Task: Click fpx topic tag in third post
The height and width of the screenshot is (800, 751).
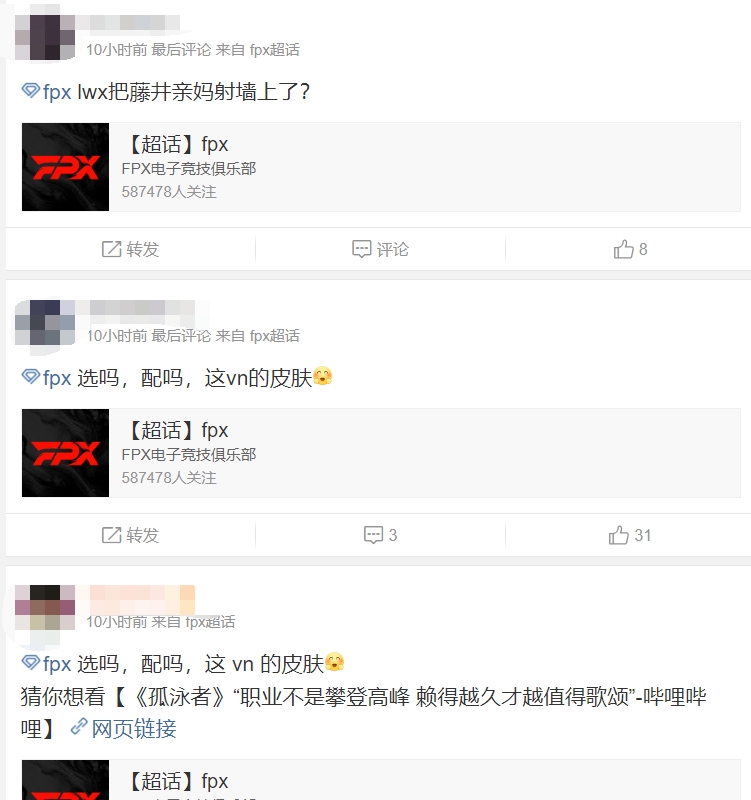Action: [57, 664]
